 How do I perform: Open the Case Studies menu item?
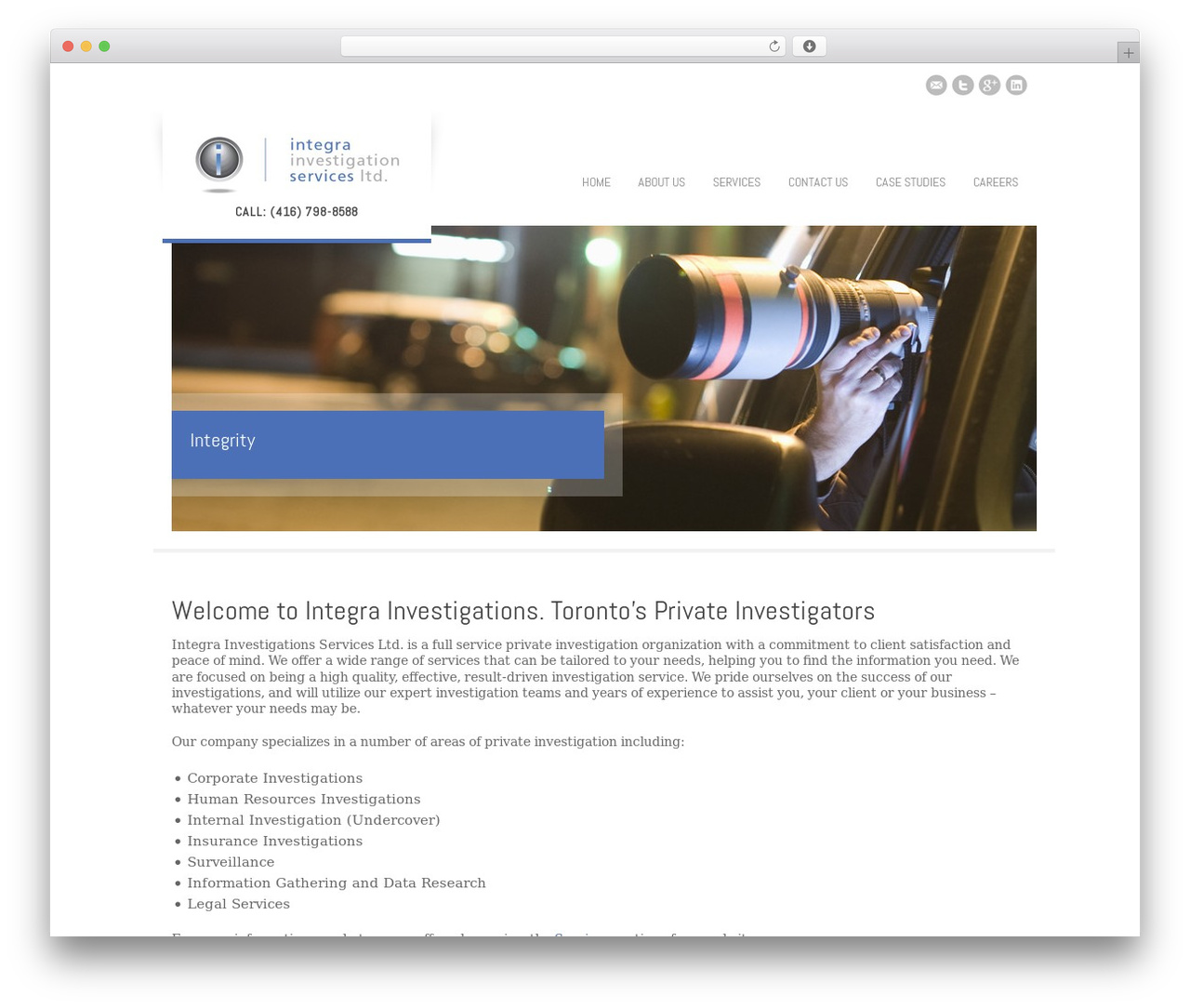910,182
